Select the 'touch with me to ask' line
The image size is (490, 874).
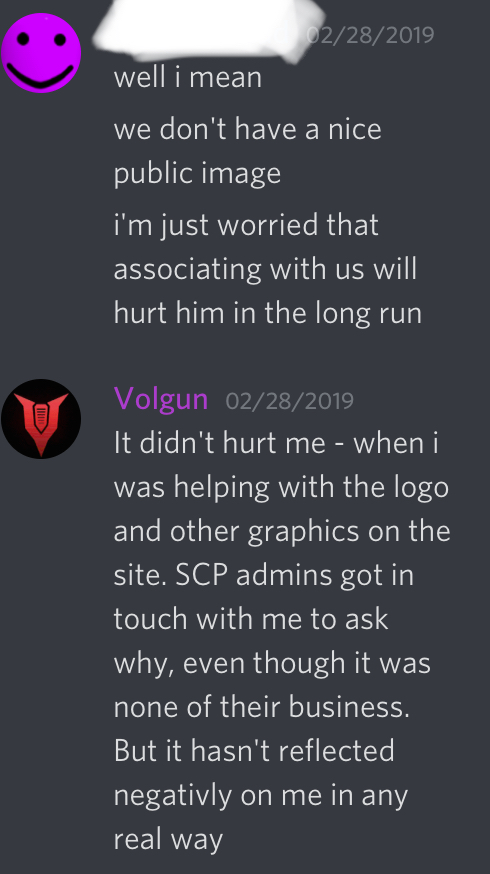(251, 619)
